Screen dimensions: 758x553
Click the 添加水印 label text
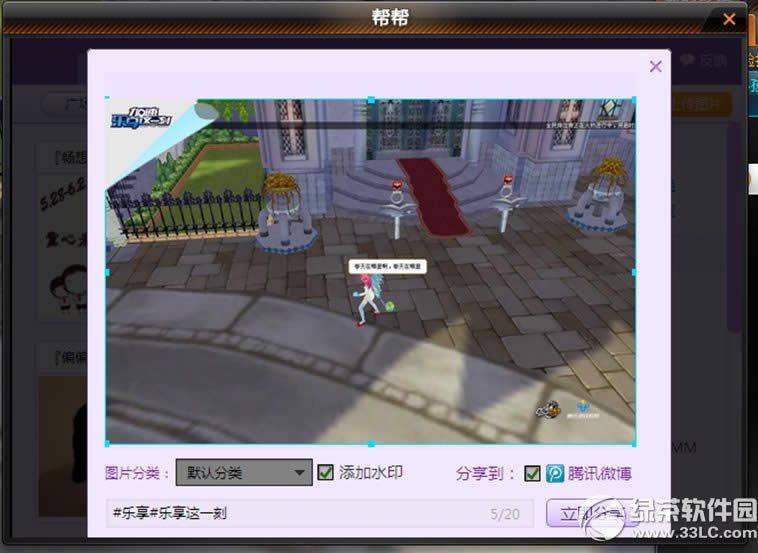click(x=371, y=472)
